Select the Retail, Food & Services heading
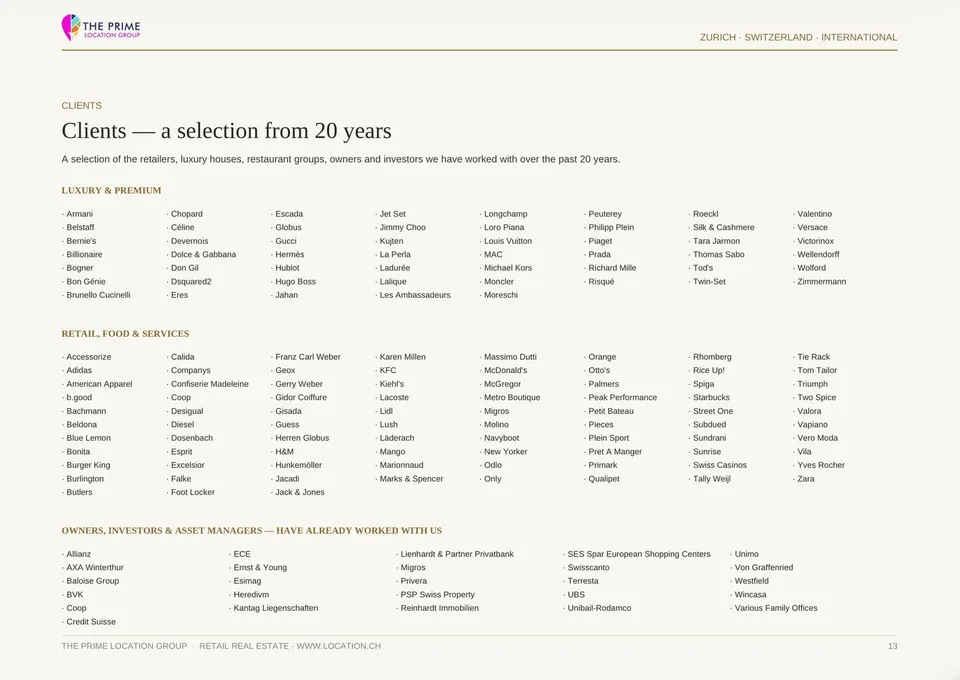 tap(126, 334)
